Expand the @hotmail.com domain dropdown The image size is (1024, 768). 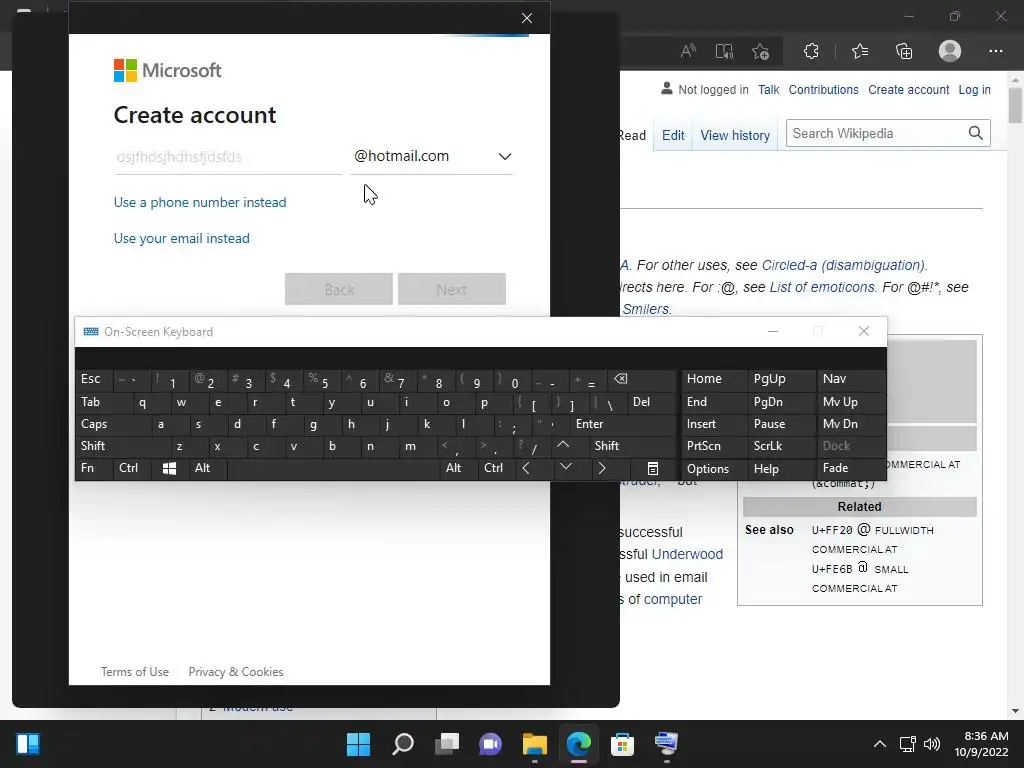point(432,156)
